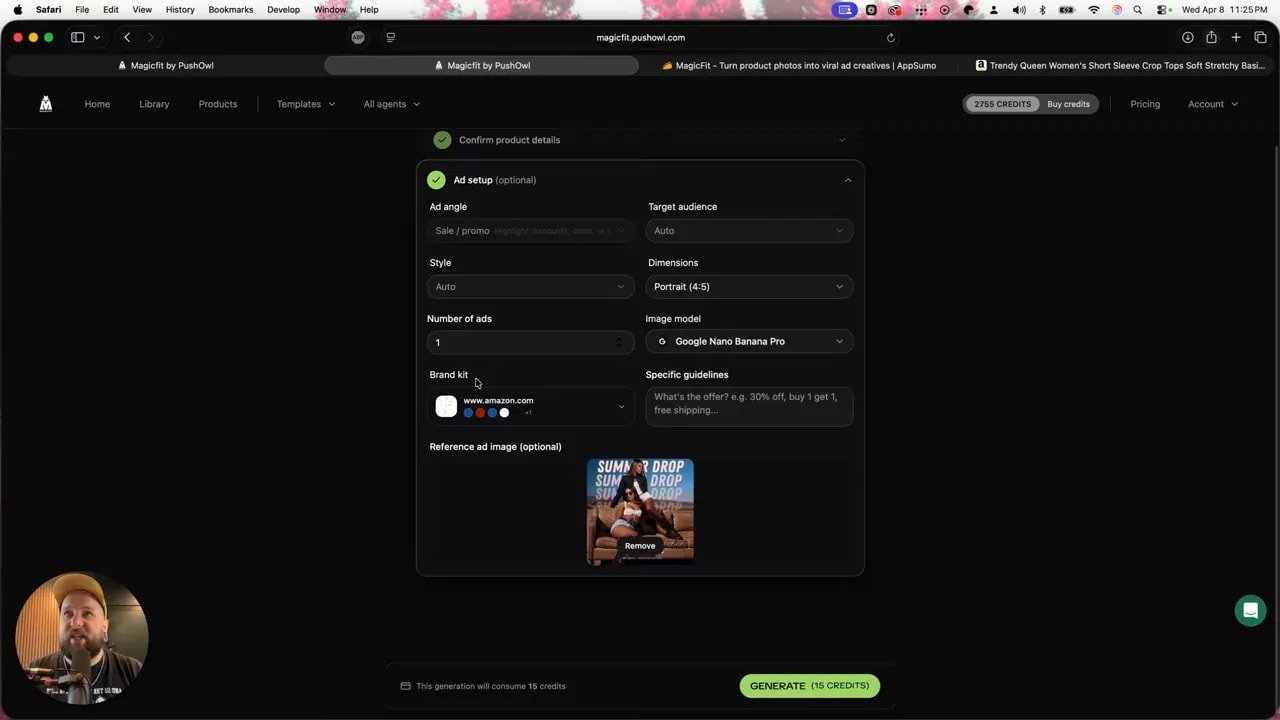Open the green chat support widget
The height and width of the screenshot is (720, 1280).
click(x=1250, y=610)
